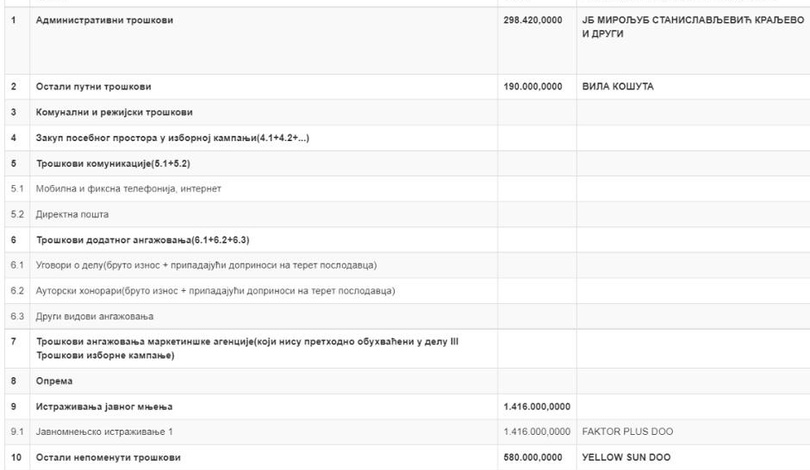This screenshot has height=470, width=810.
Task: Click the 190.000,0000 amount value
Action: pos(537,87)
